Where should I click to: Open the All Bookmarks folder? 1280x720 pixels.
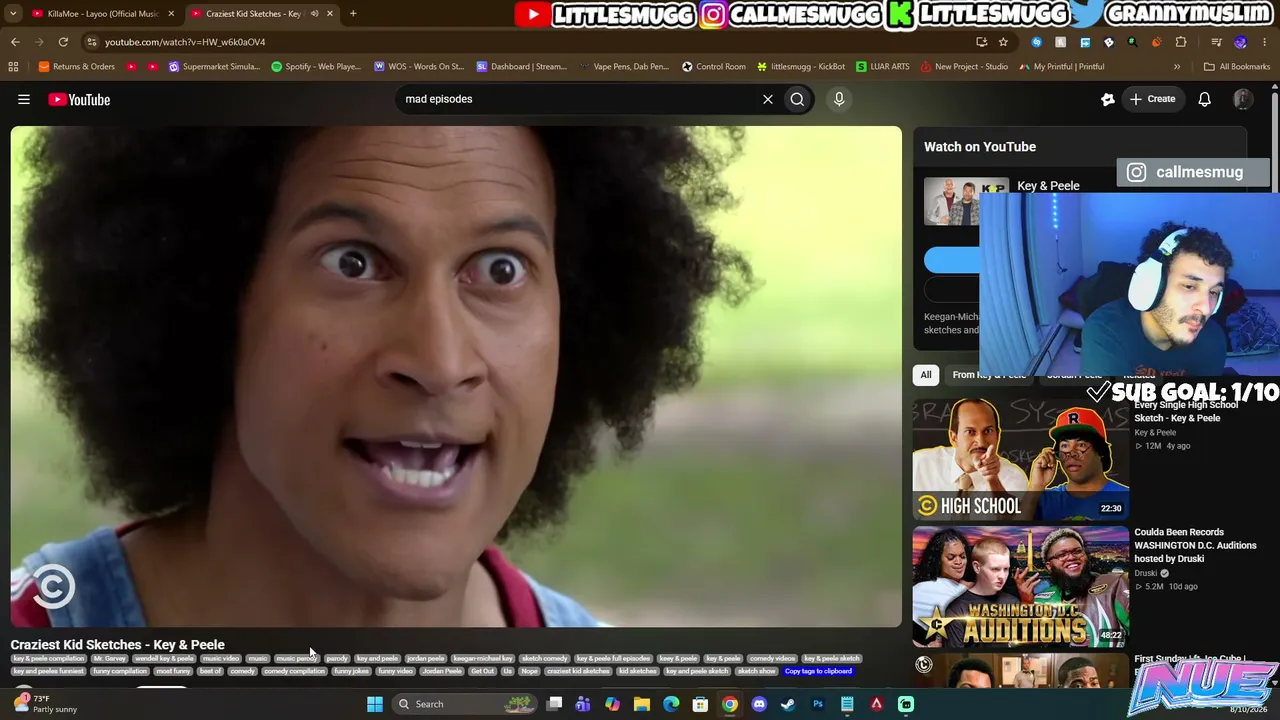[1237, 67]
